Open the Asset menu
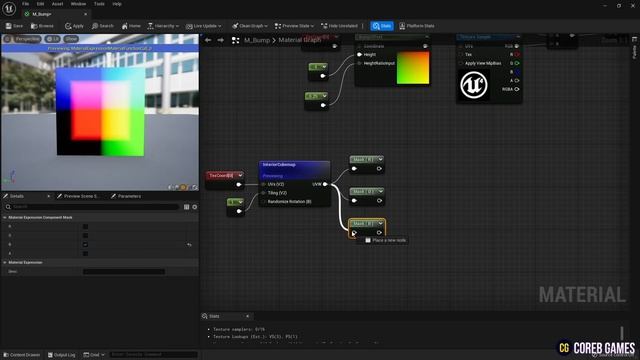The height and width of the screenshot is (360, 640). [x=58, y=4]
